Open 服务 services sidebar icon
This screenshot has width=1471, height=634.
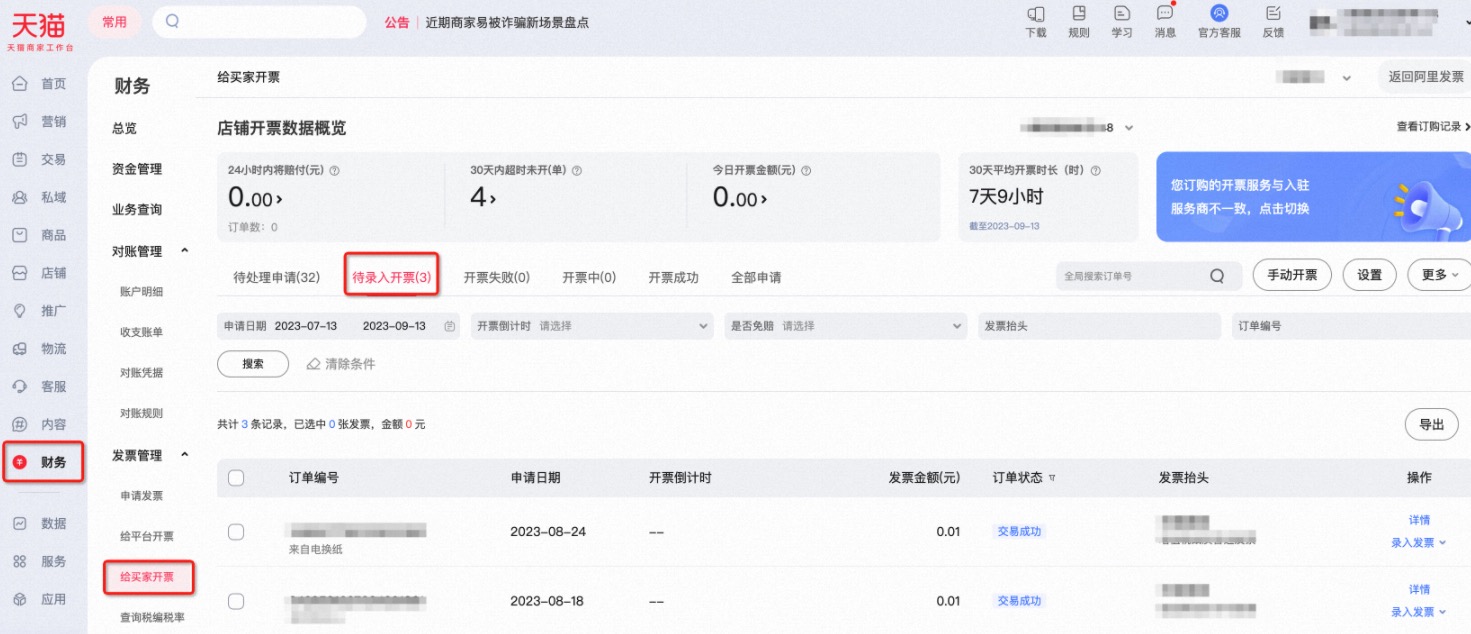(19, 562)
